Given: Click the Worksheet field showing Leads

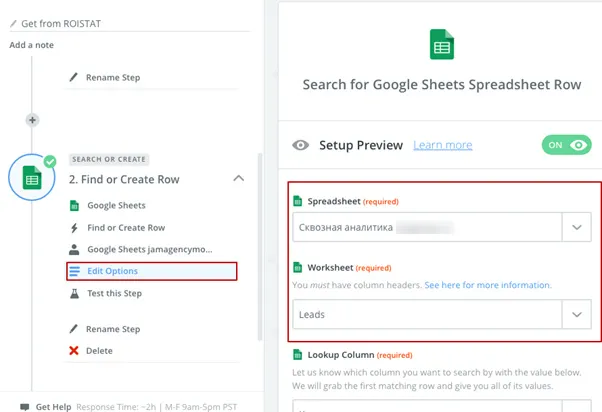Looking at the screenshot, I should coord(427,314).
